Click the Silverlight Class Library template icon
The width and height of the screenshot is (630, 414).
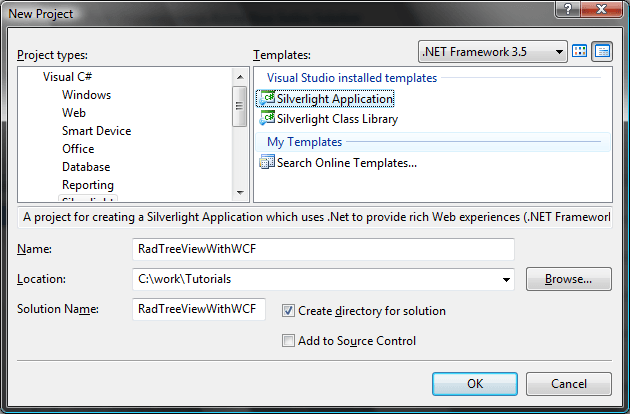coord(267,119)
